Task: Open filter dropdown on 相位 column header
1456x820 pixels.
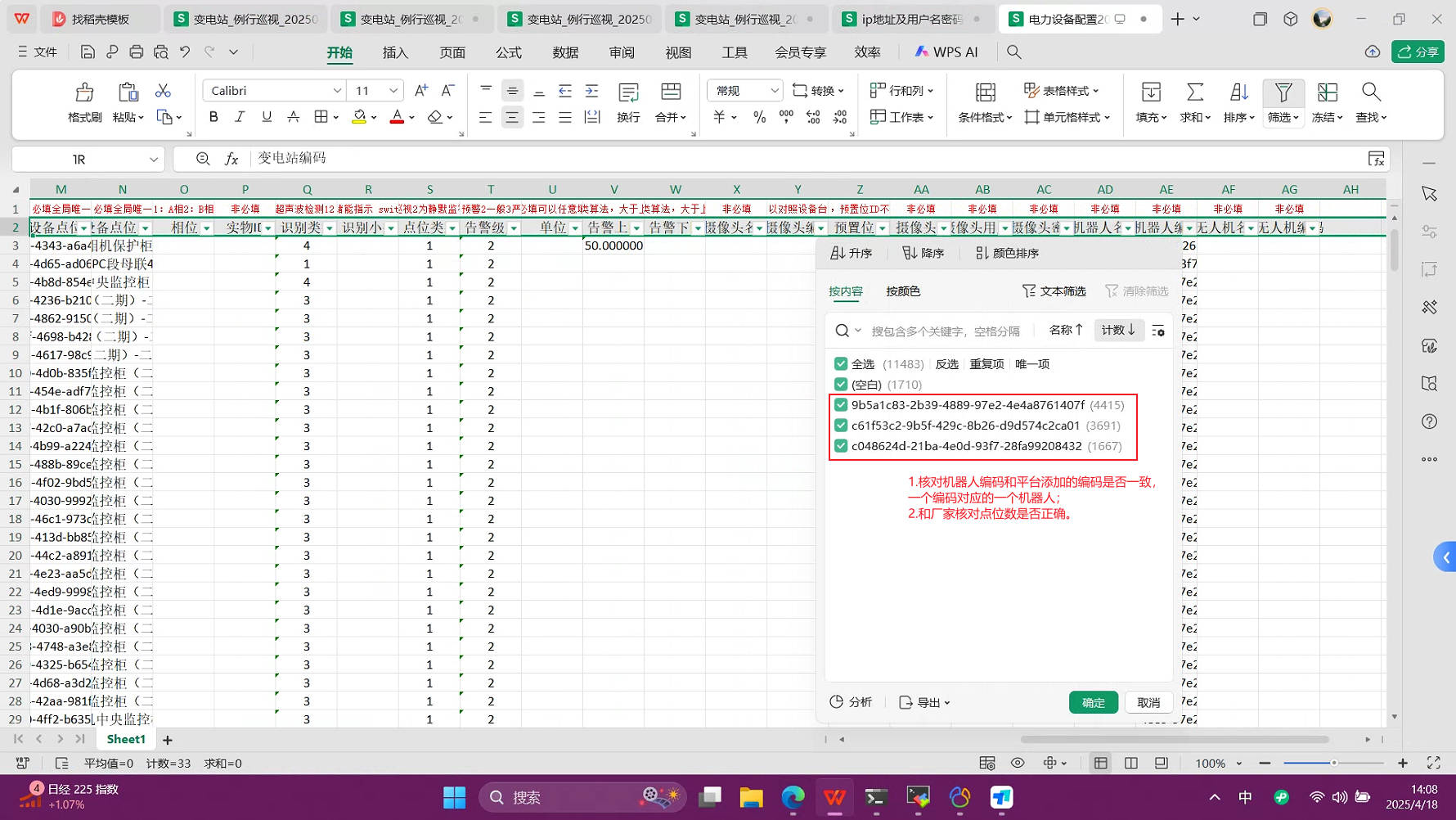Action: [x=207, y=228]
